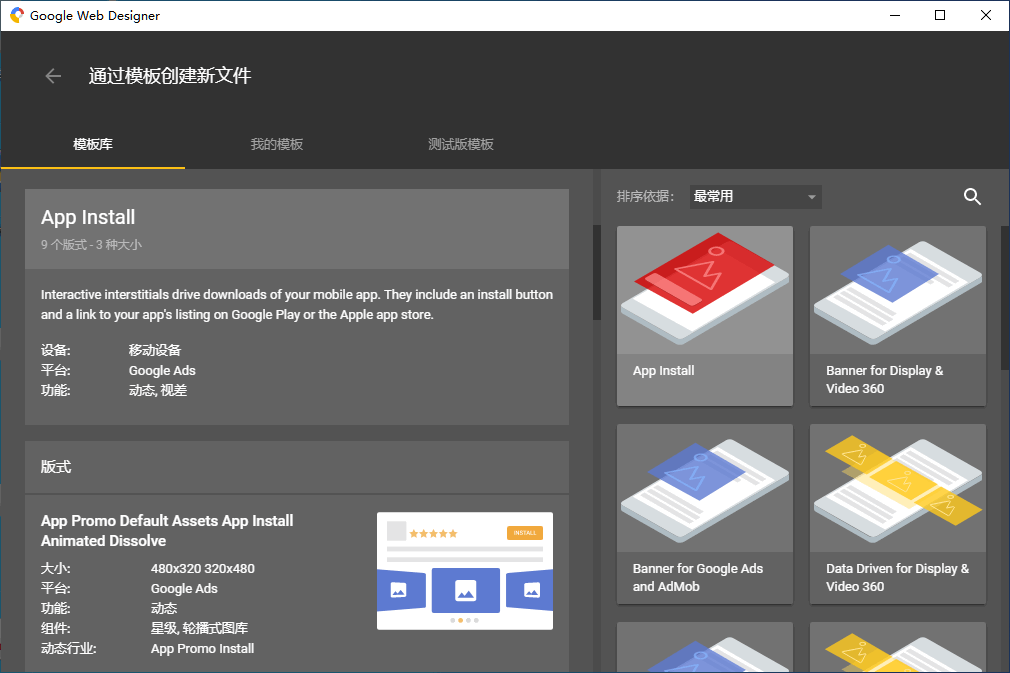The height and width of the screenshot is (673, 1010).
Task: Select the 模板库 tab
Action: coord(93,143)
